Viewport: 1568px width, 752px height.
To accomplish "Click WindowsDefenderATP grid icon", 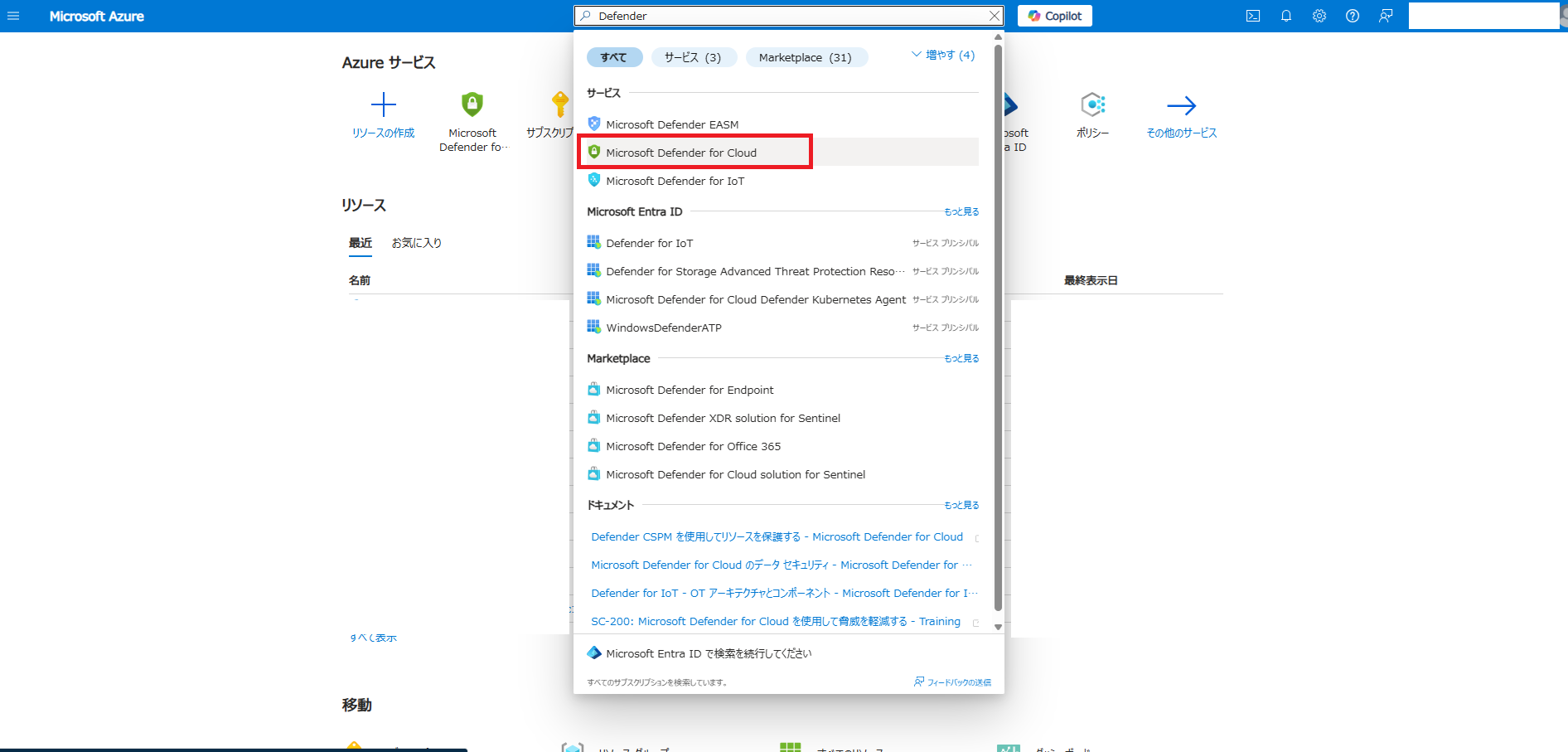I will (593, 327).
